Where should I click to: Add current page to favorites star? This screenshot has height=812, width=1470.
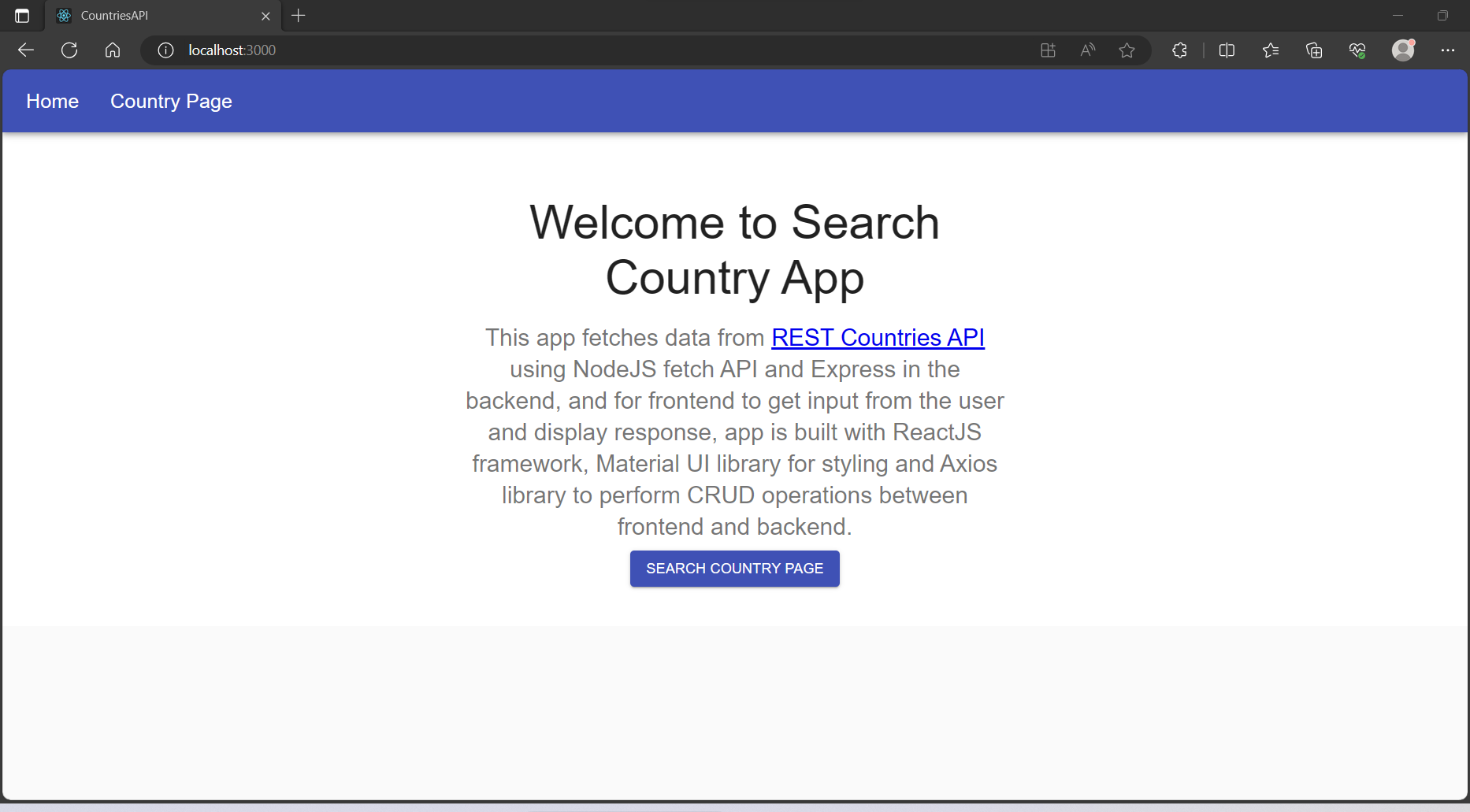1127,50
